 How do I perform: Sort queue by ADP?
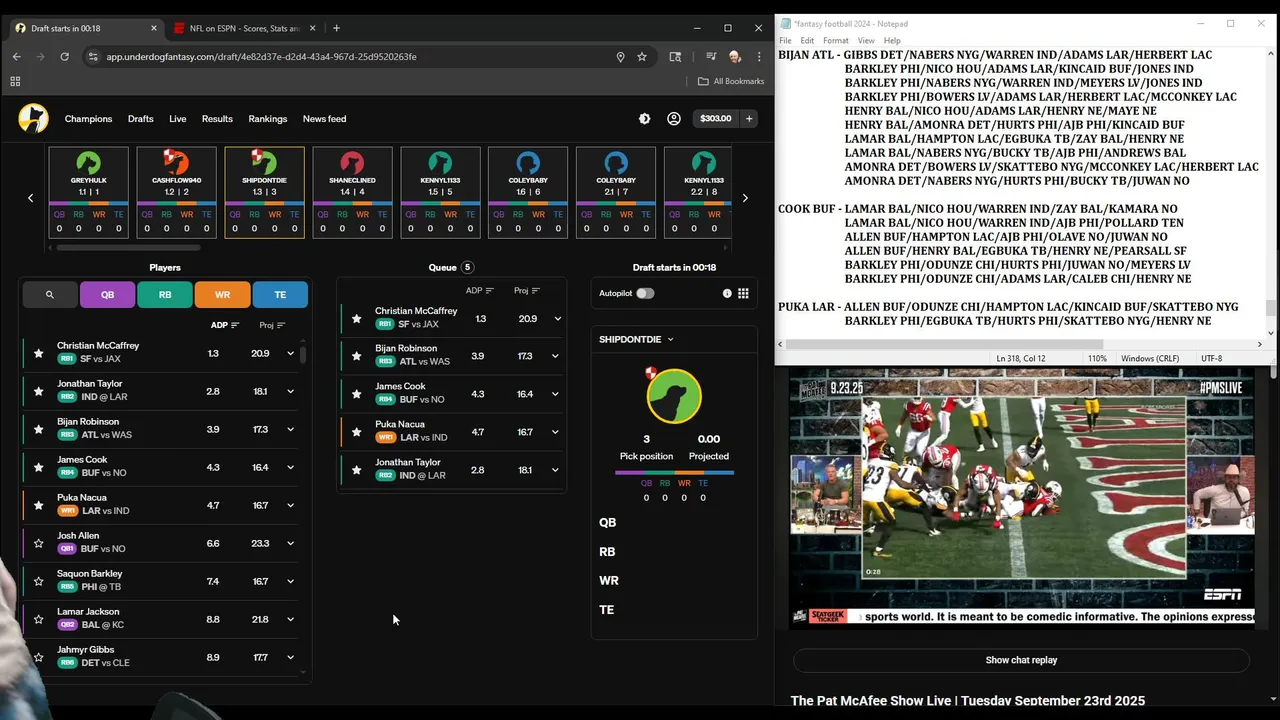pos(480,290)
